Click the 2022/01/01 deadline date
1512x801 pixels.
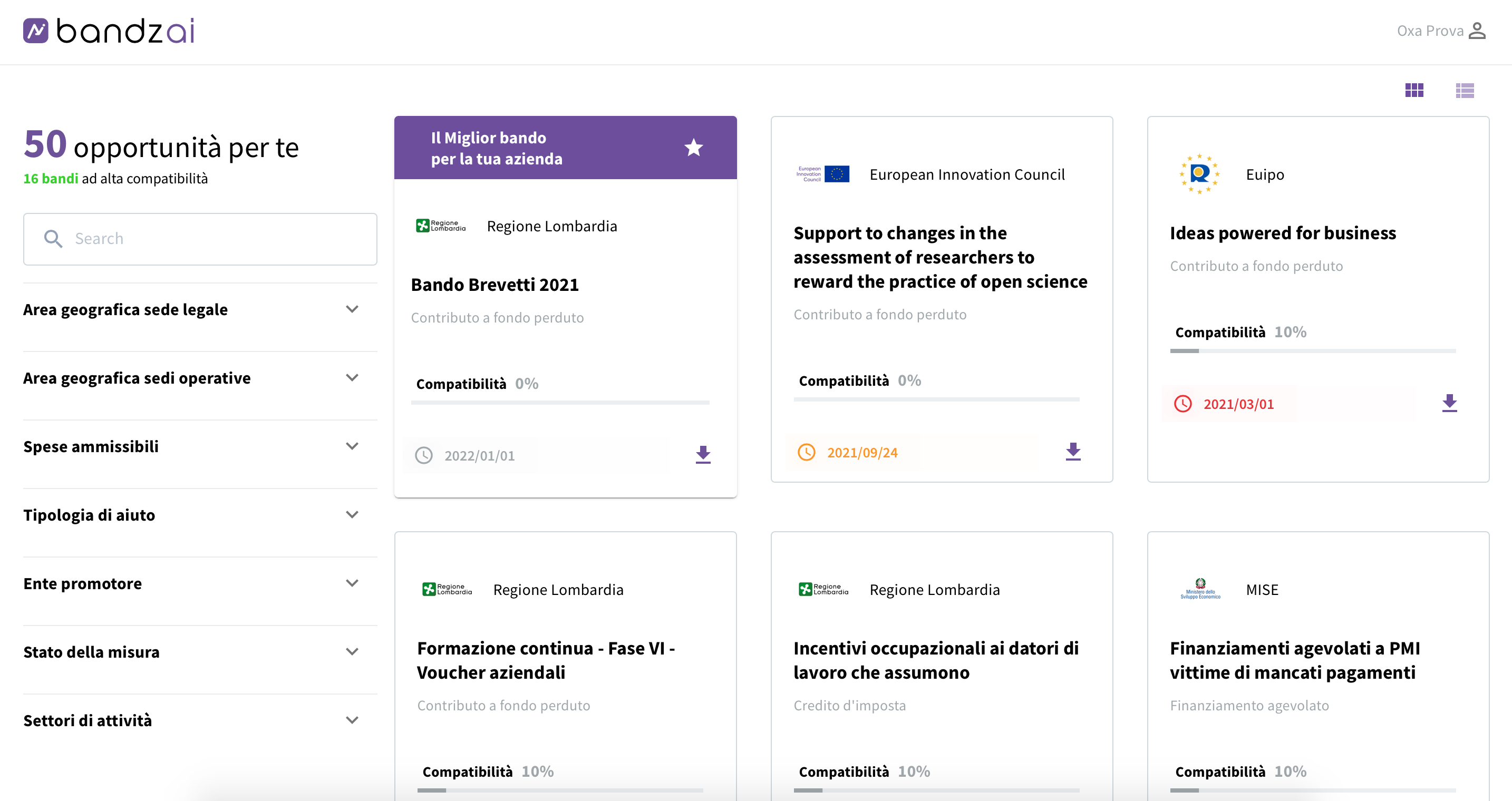pyautogui.click(x=479, y=456)
